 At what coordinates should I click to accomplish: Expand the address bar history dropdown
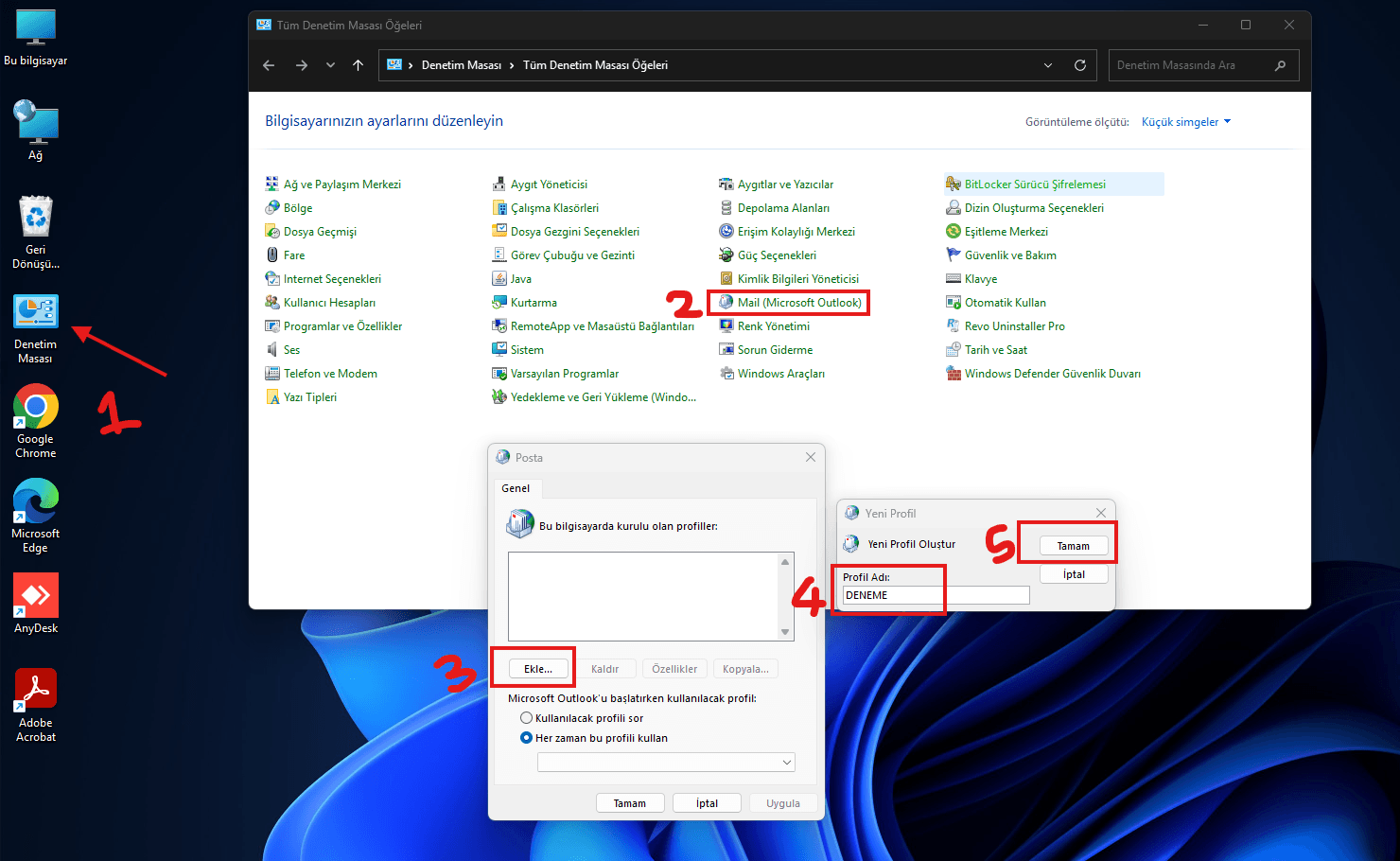click(x=1048, y=65)
